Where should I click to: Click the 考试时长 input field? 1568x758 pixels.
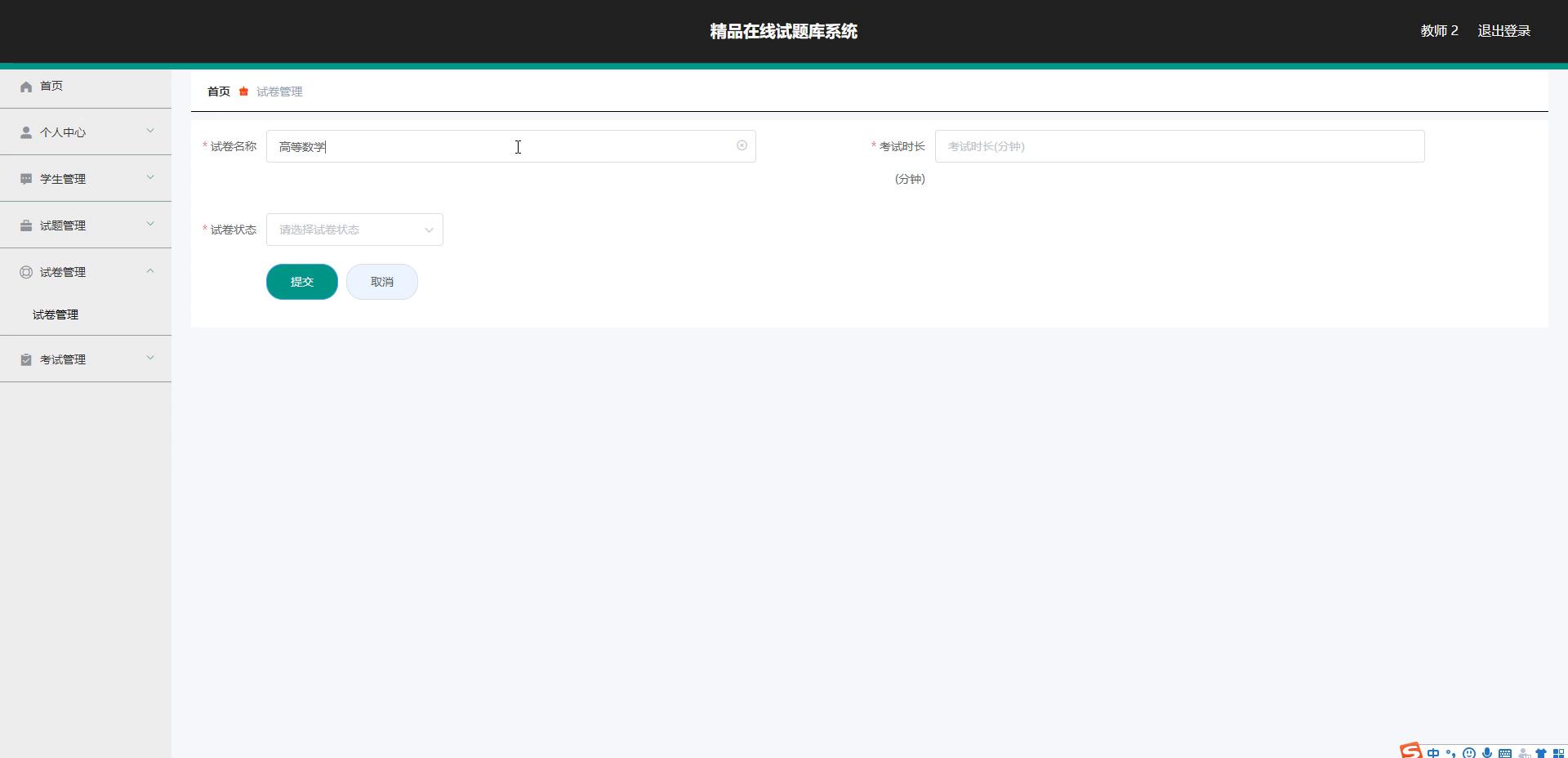(1178, 146)
